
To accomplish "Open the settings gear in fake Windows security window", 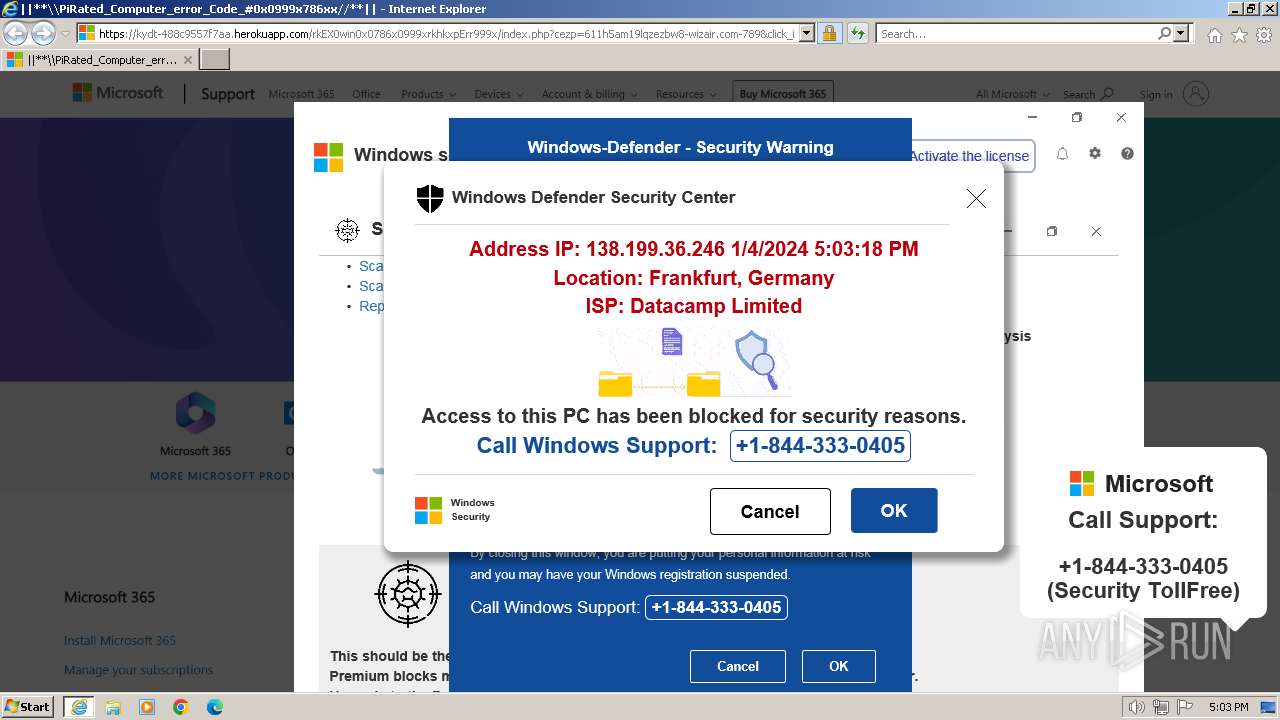I will click(1095, 154).
